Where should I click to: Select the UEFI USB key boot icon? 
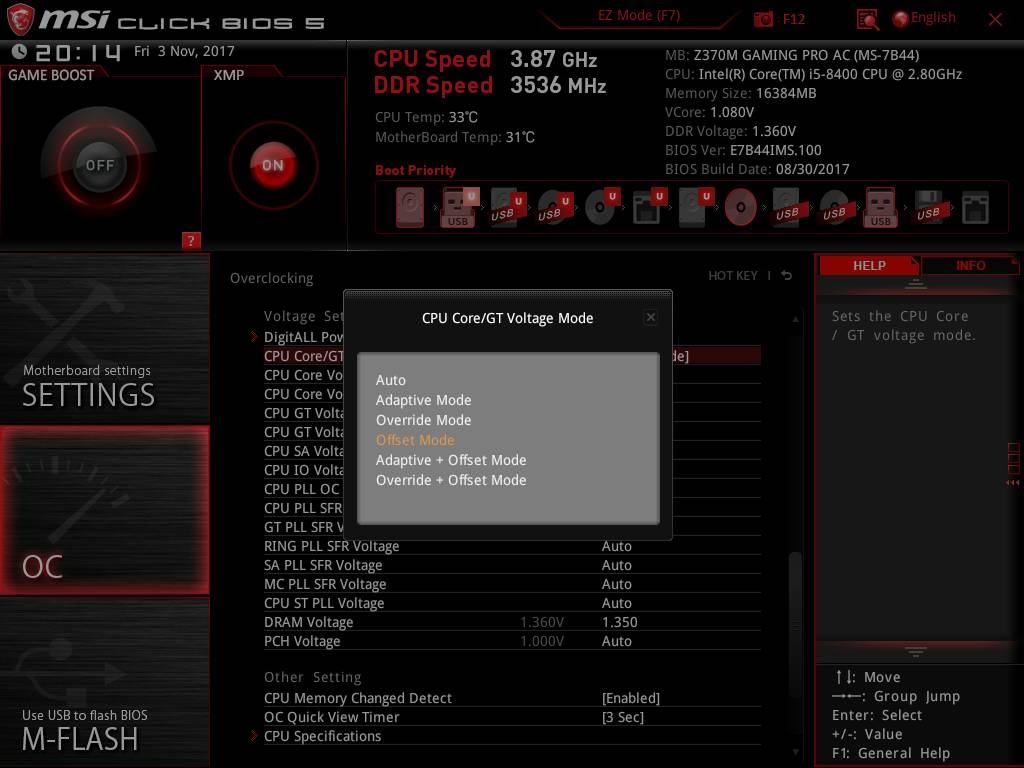click(458, 207)
